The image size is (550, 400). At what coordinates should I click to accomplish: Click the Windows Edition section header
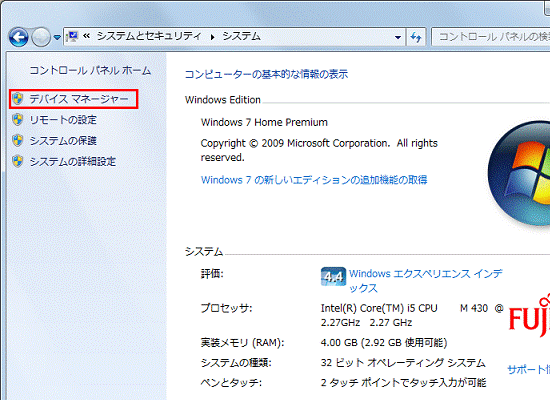(x=223, y=100)
